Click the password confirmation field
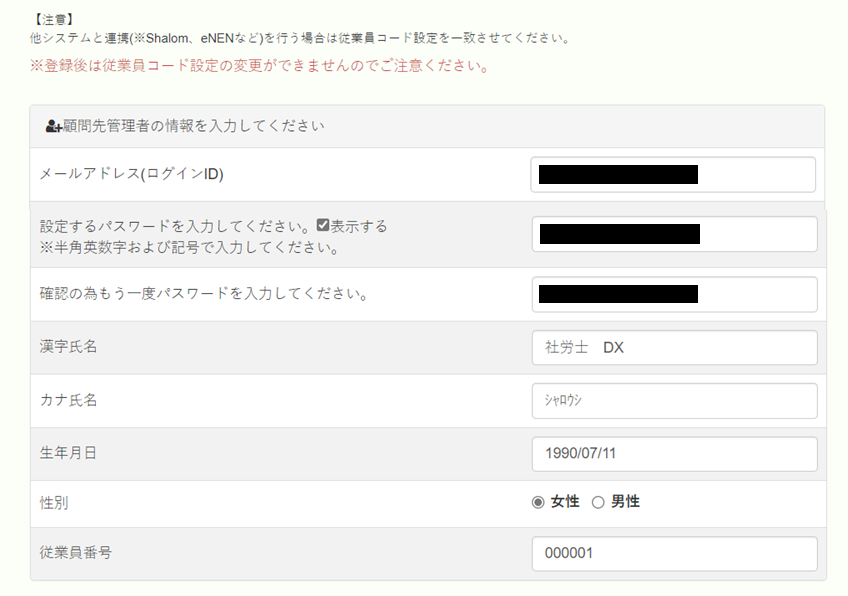The width and height of the screenshot is (848, 596). click(674, 294)
